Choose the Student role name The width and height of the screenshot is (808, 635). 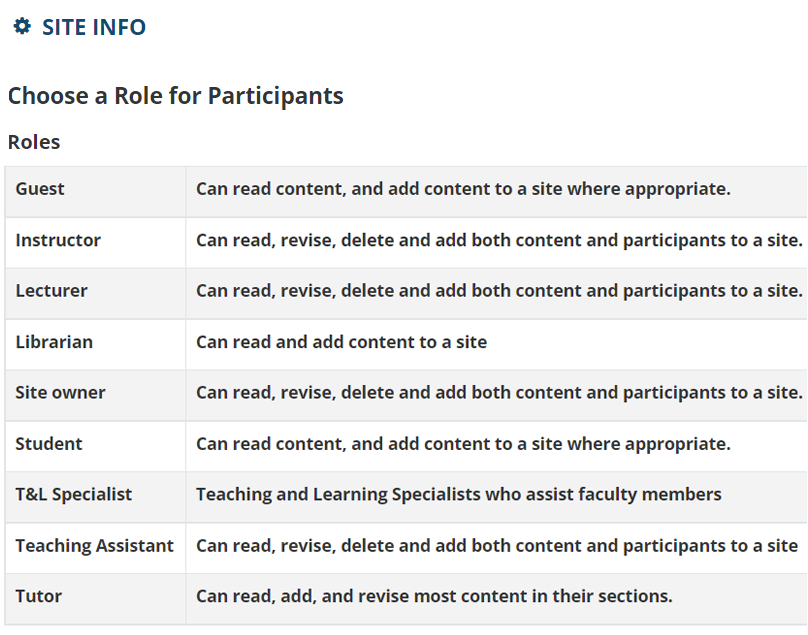49,444
